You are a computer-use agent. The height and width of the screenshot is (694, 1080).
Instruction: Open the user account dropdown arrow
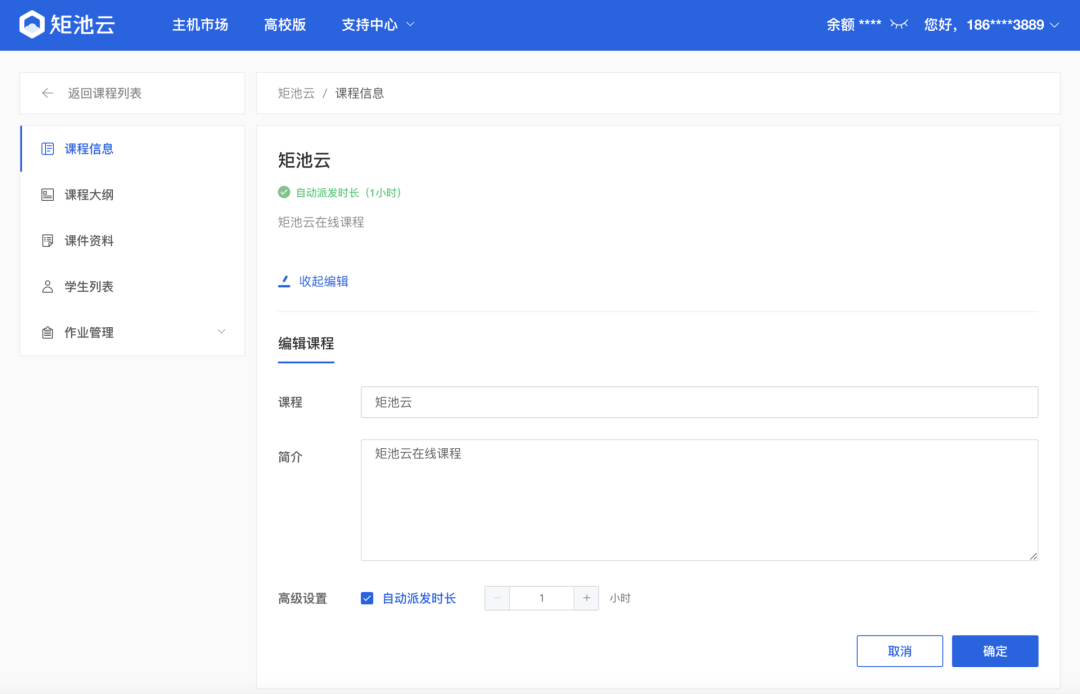click(x=1054, y=25)
